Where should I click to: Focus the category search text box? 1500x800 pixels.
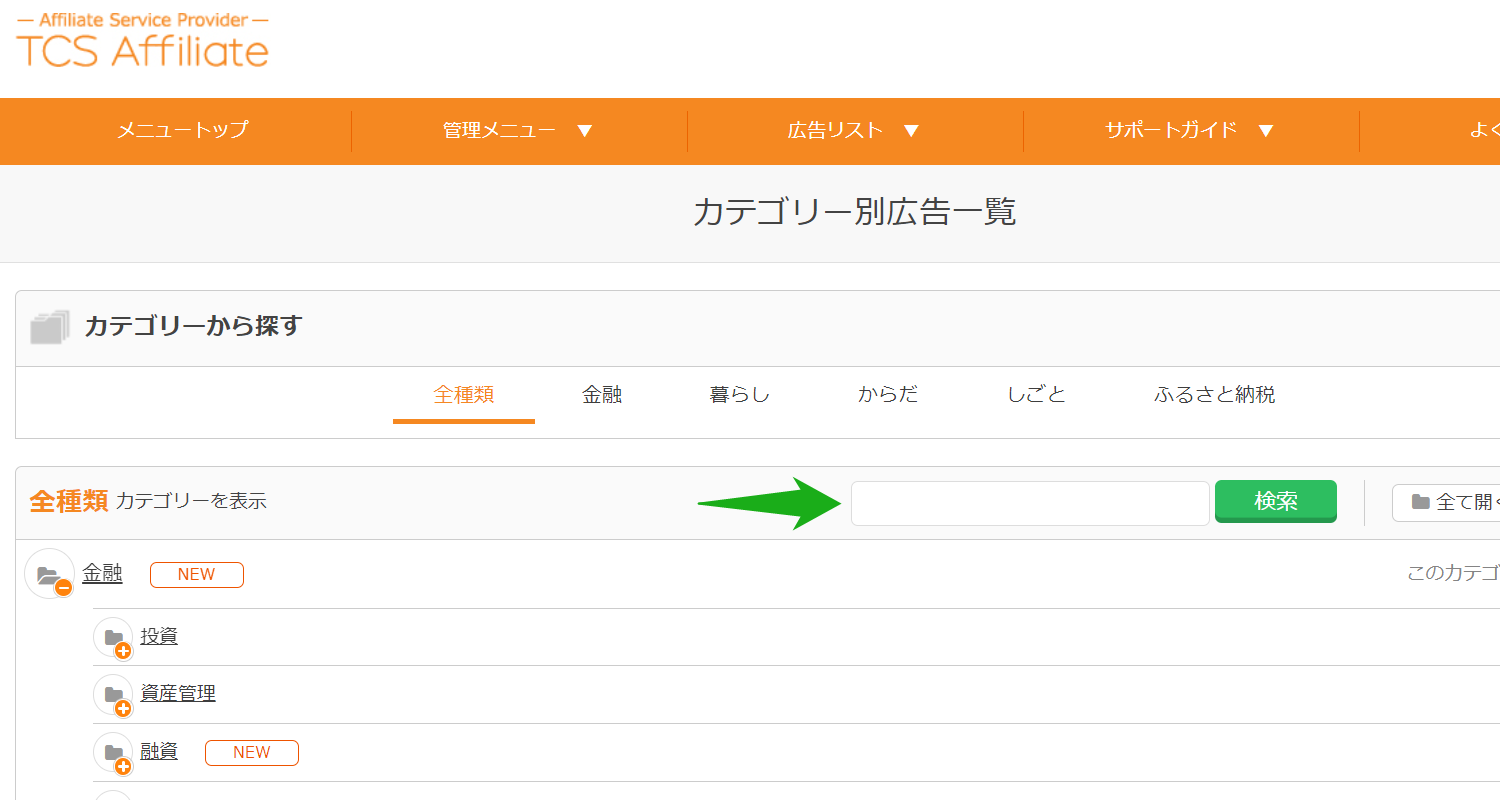coord(1030,503)
